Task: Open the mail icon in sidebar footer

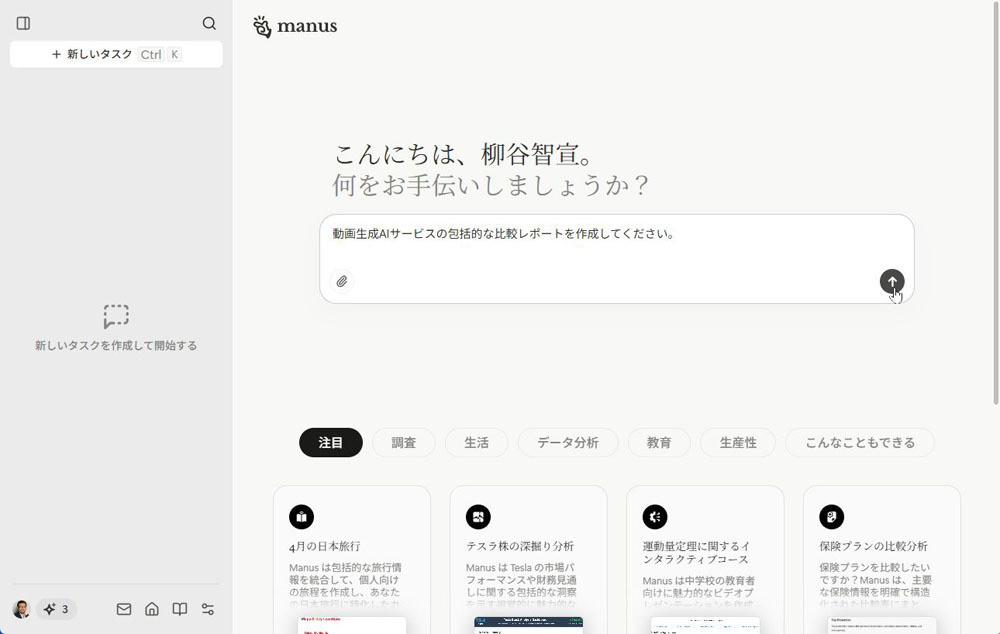Action: pos(124,609)
